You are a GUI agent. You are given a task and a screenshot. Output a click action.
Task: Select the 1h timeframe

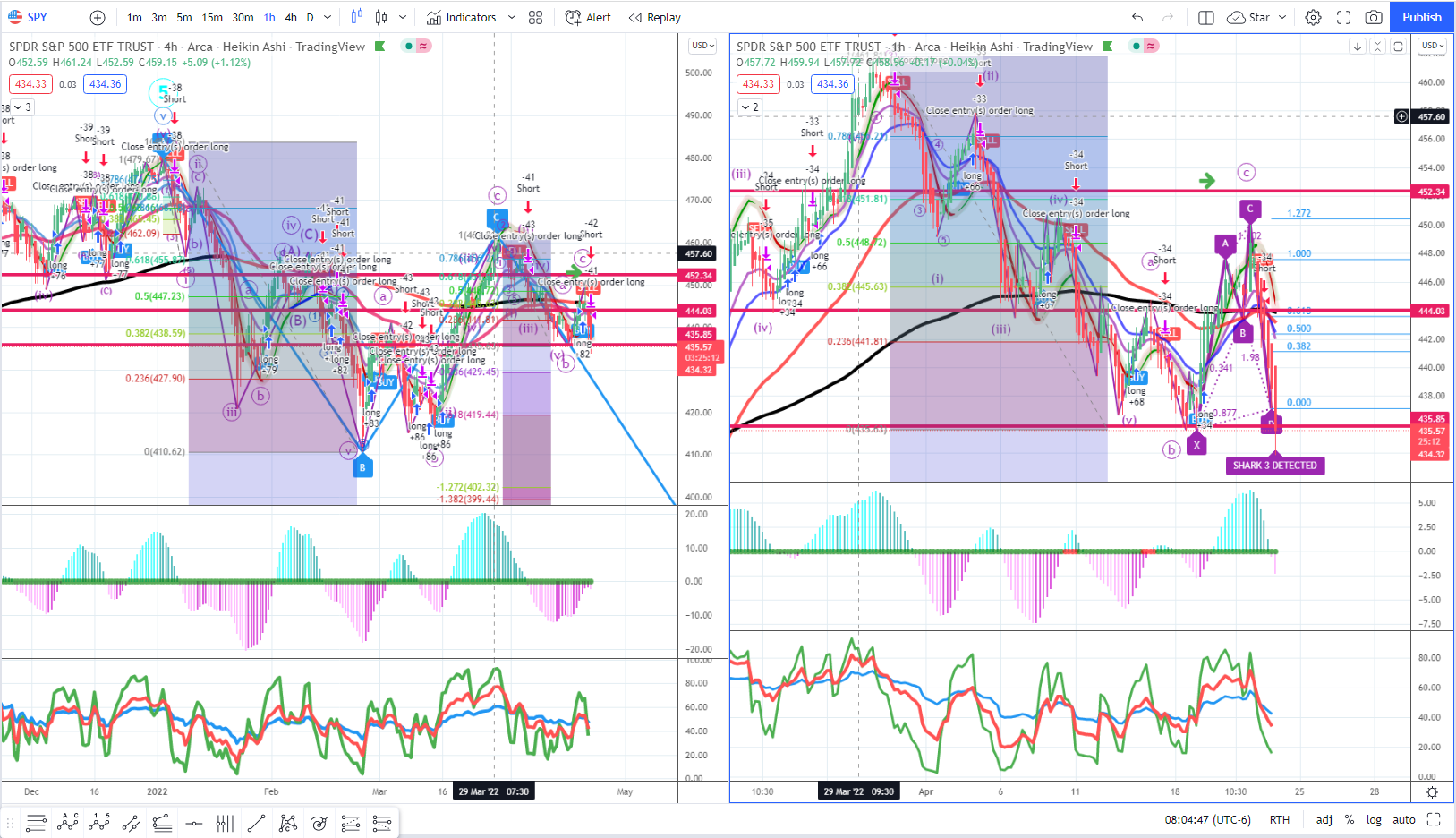269,17
